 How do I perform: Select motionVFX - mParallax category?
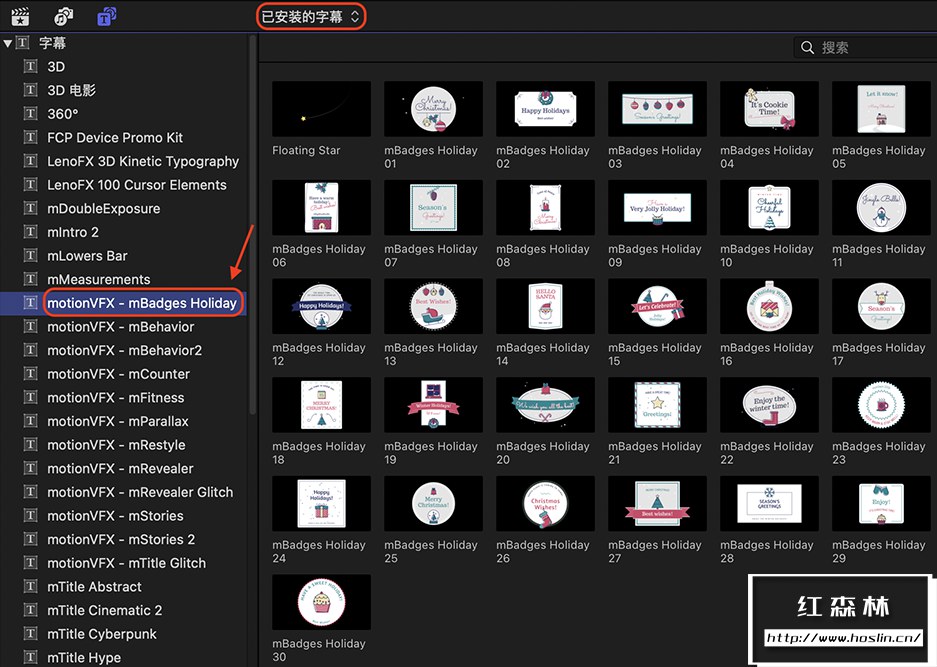tap(118, 421)
